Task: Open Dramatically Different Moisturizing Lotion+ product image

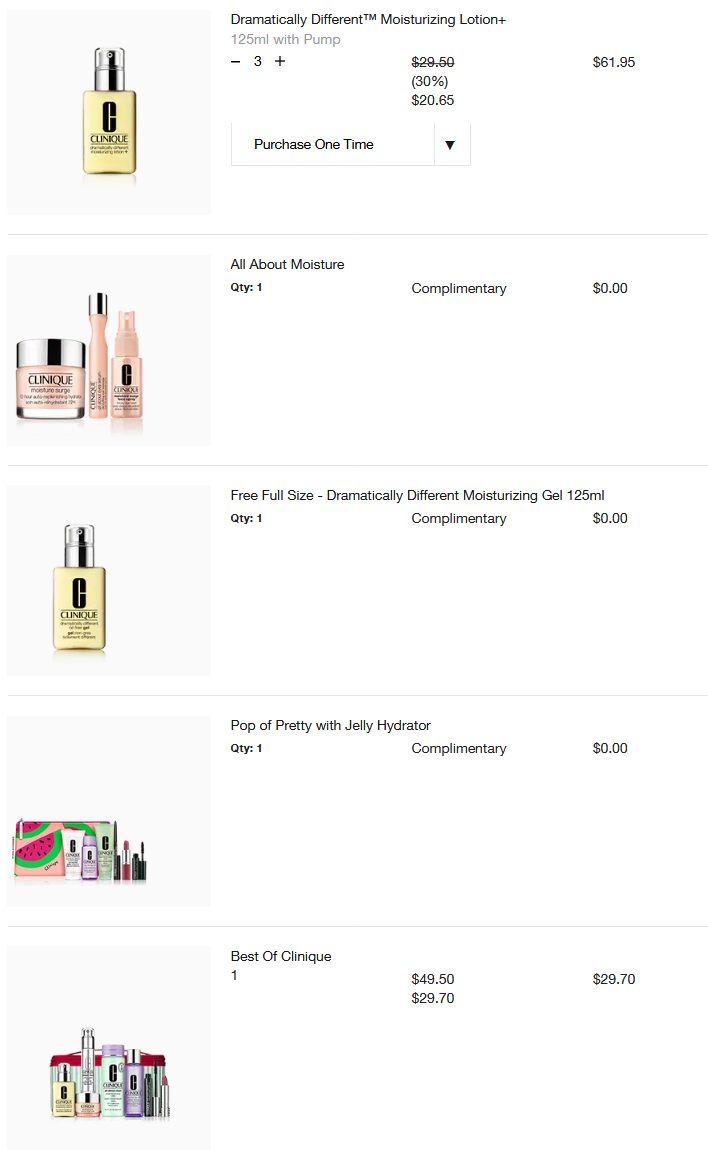Action: (109, 111)
